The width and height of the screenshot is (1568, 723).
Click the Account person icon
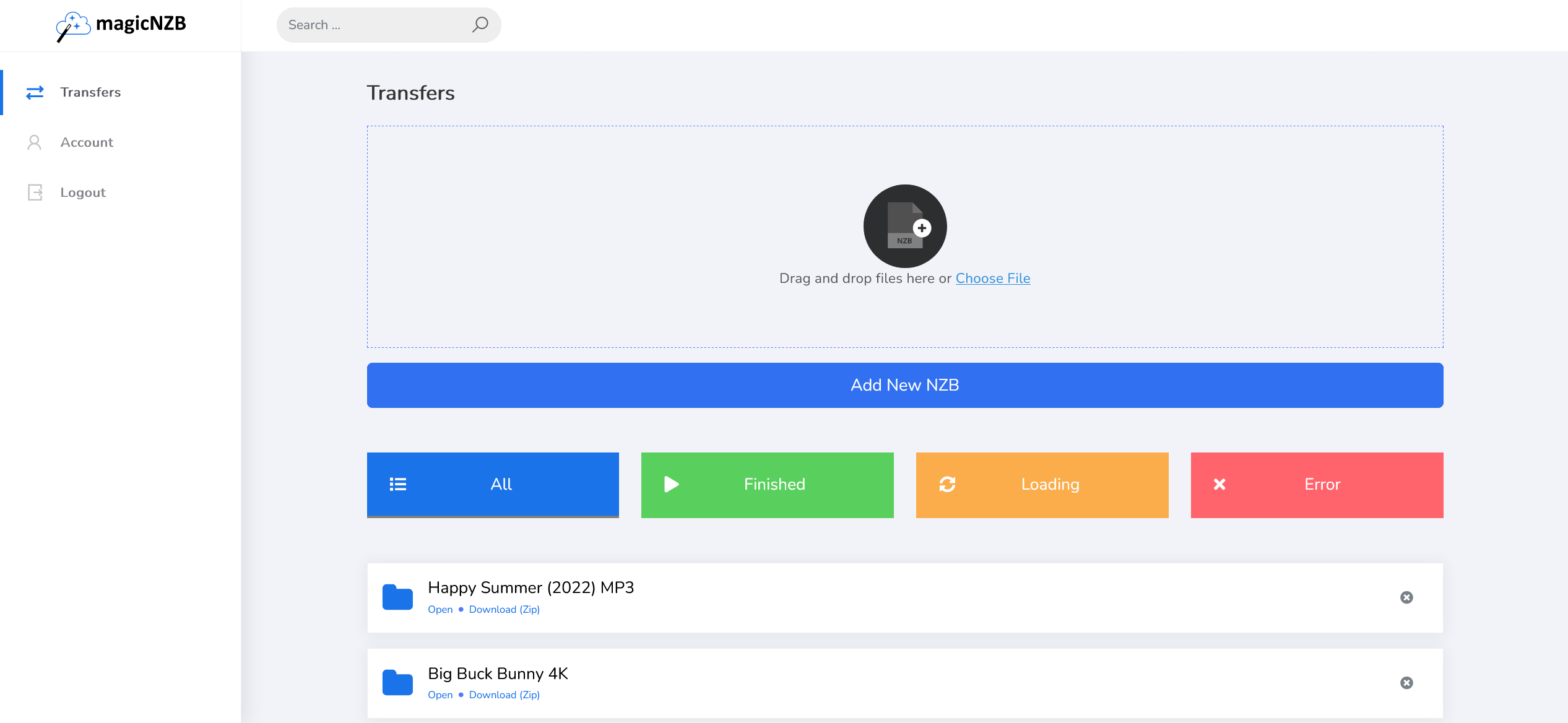click(x=35, y=142)
